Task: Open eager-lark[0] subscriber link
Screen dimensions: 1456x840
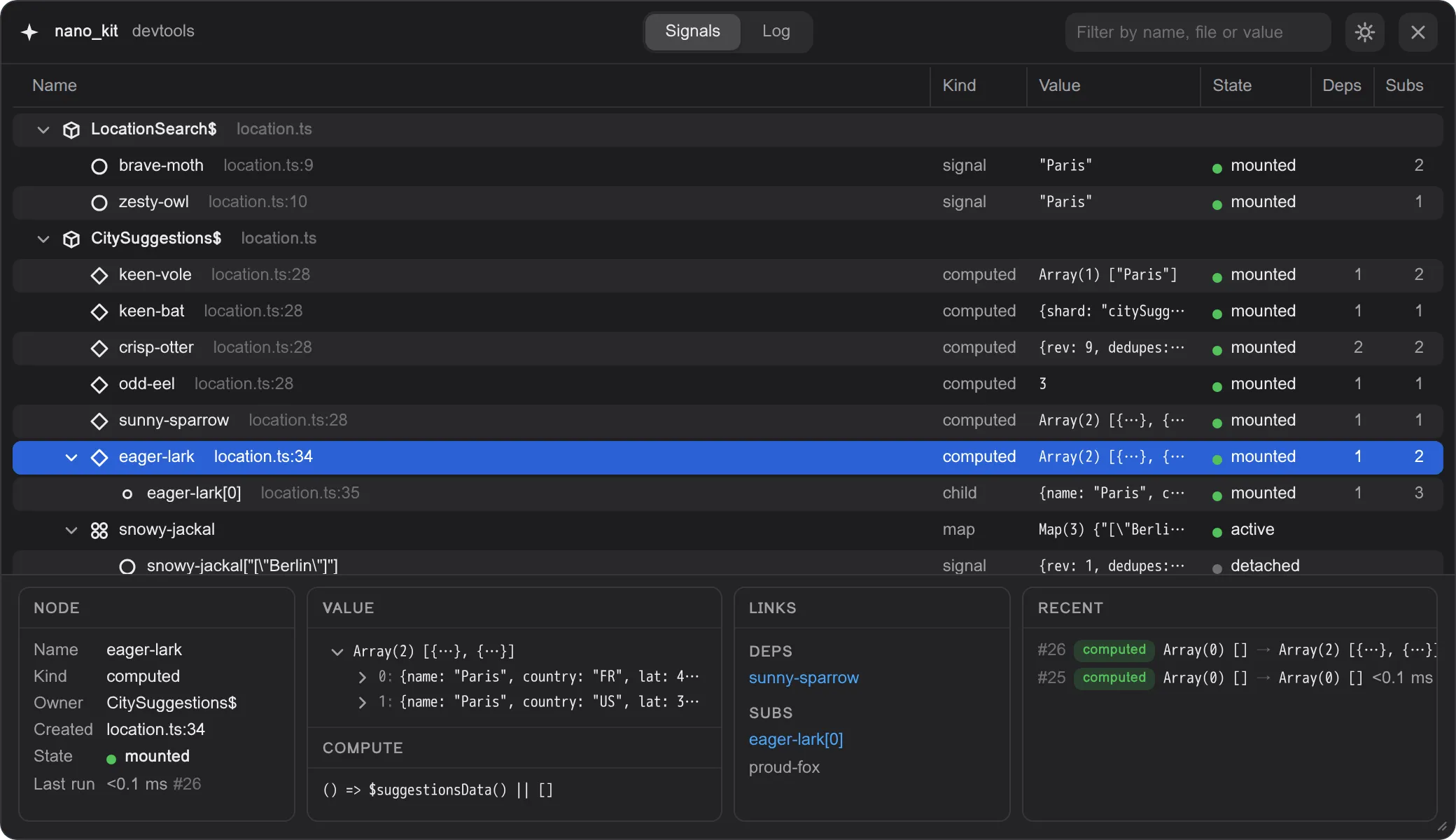Action: (796, 739)
